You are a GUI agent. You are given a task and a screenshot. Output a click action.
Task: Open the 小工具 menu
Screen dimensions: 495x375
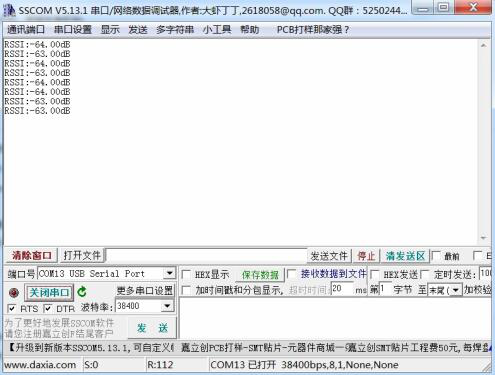[217, 30]
